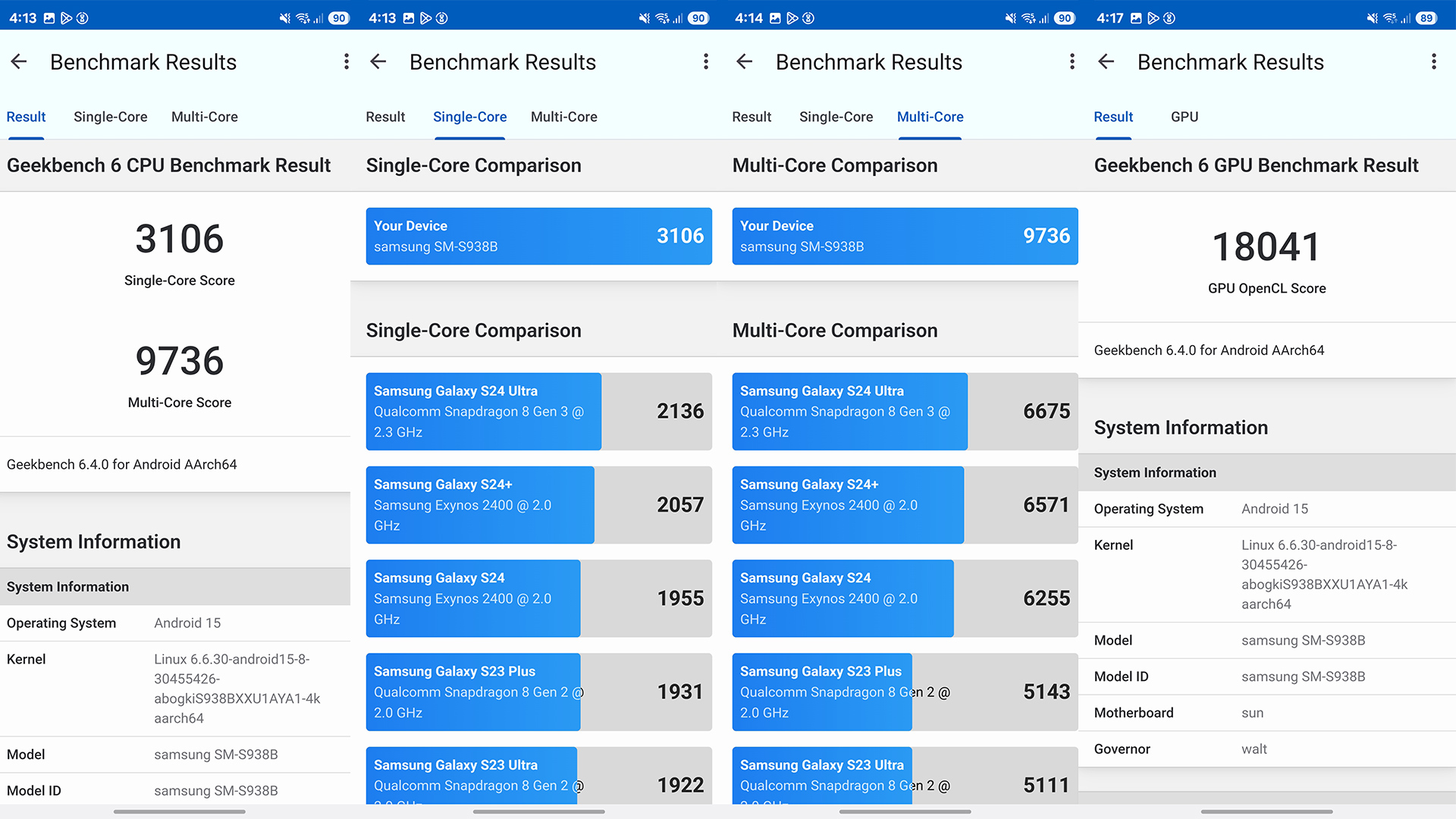Select Galaxy S23 Plus single-core entry 1931
The height and width of the screenshot is (819, 1456).
538,692
